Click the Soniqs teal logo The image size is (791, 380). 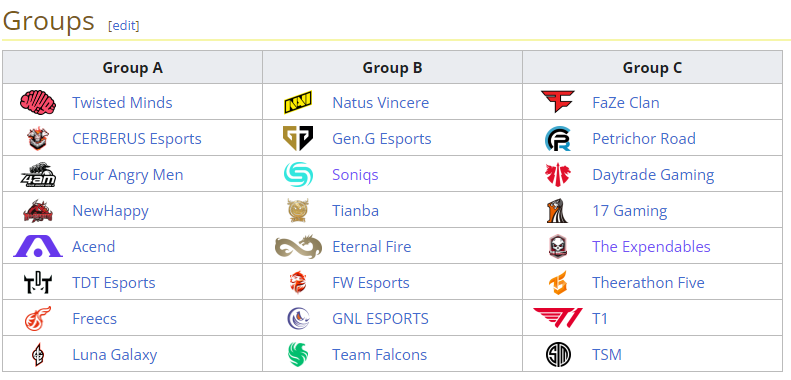298,175
